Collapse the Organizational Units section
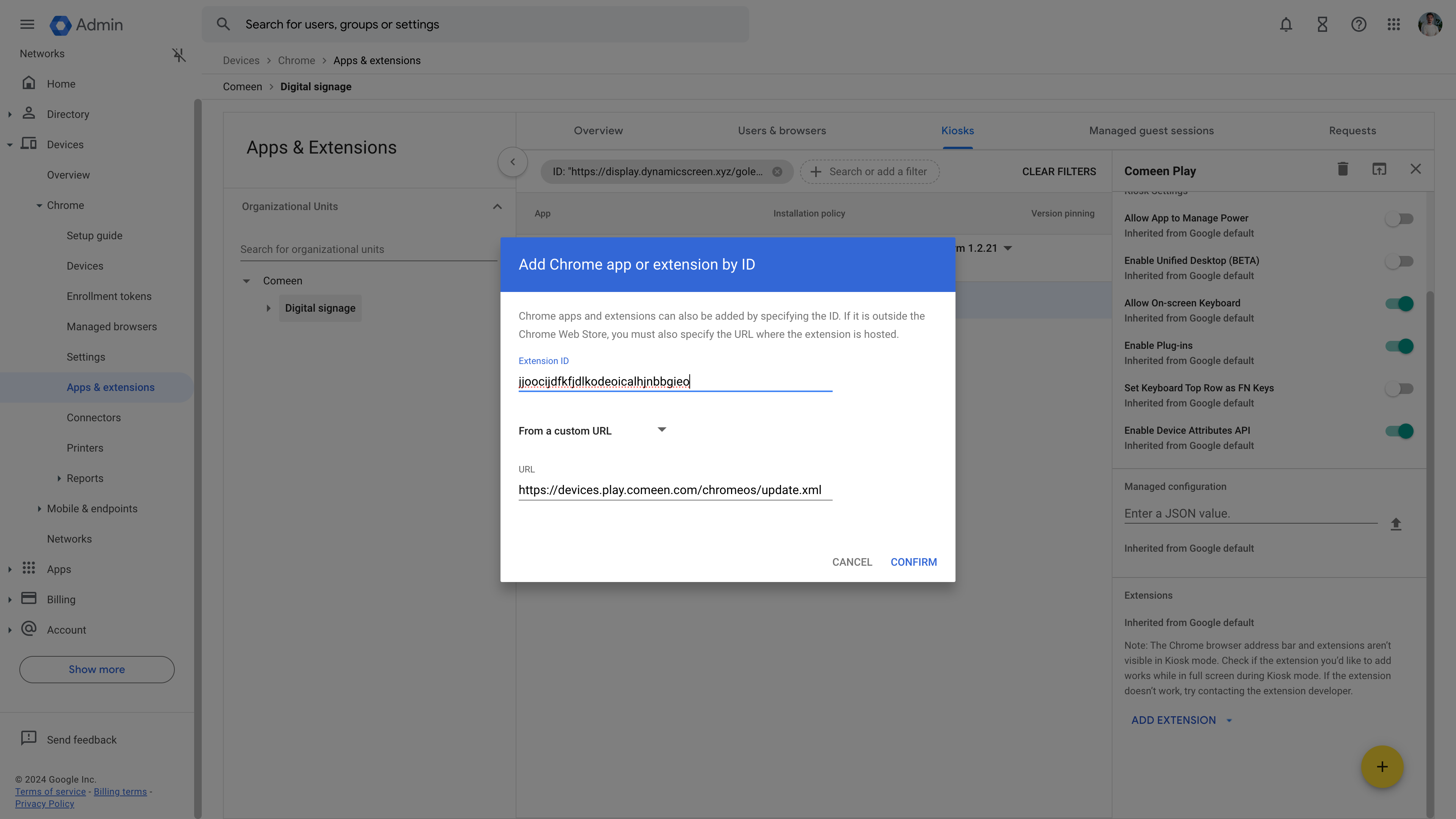Image resolution: width=1456 pixels, height=819 pixels. [497, 207]
